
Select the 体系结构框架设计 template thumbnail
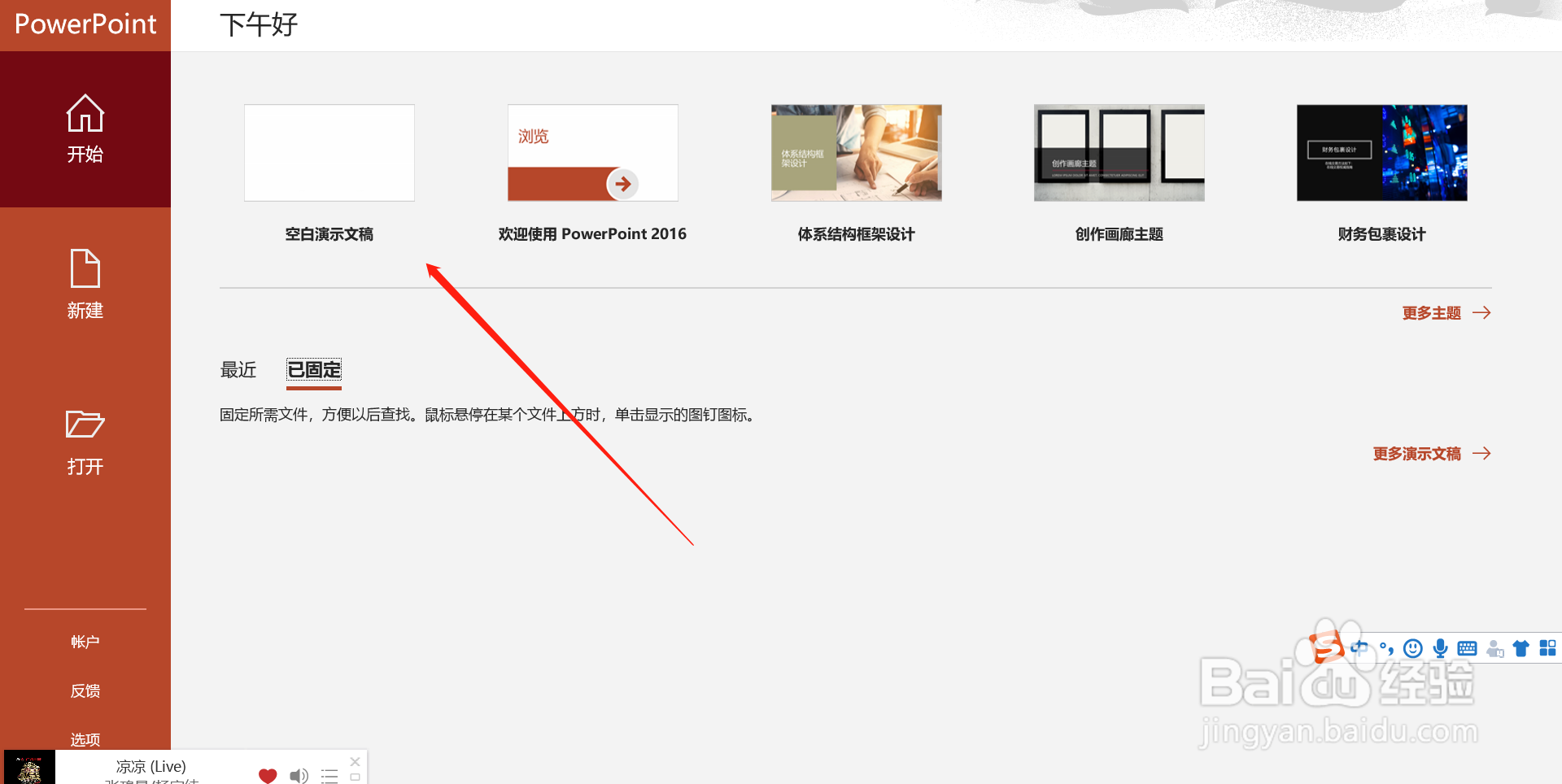click(x=856, y=153)
